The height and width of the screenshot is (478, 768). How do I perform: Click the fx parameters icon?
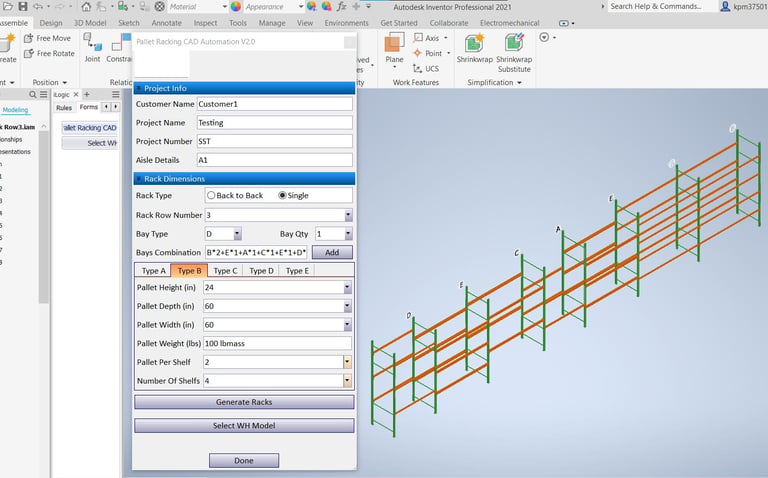click(341, 7)
